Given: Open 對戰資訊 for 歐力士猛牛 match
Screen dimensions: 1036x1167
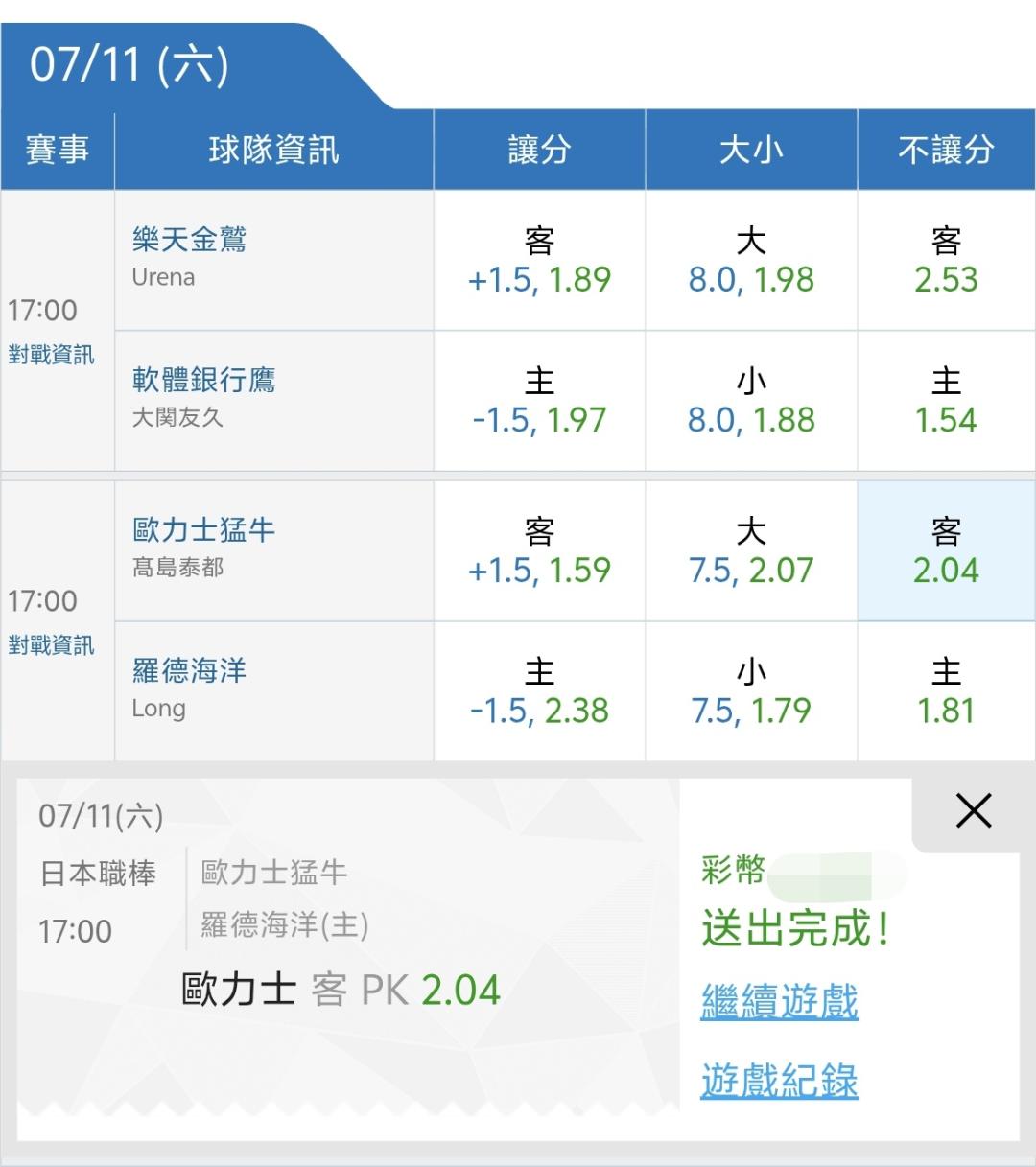Looking at the screenshot, I should pos(51,645).
